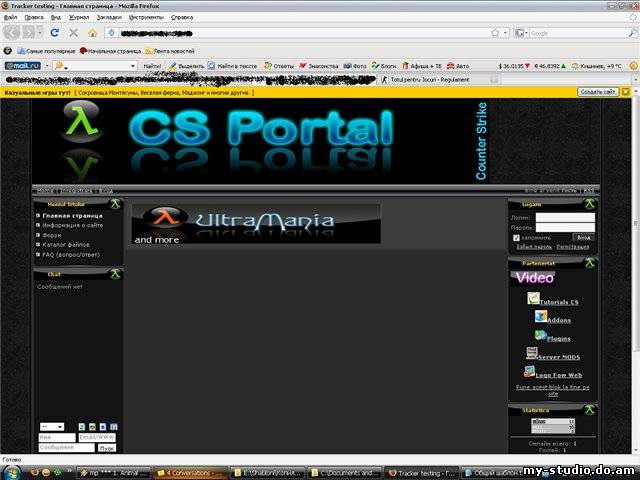640x480 pixels.
Task: Click the password input field
Action: pyautogui.click(x=565, y=227)
